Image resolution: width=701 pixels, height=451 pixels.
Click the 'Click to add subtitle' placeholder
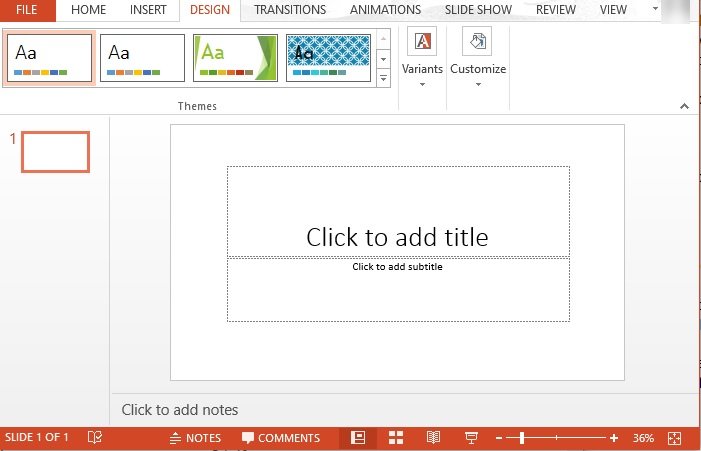[398, 289]
